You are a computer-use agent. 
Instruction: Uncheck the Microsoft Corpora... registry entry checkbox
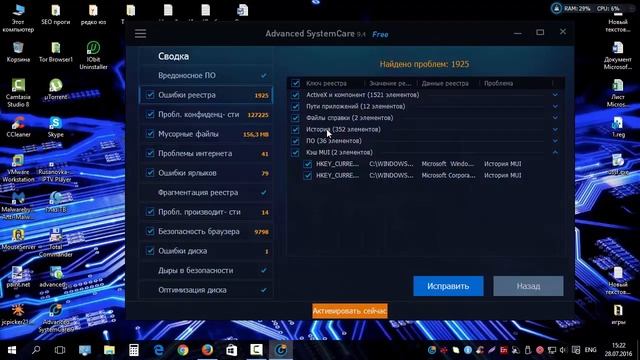[308, 176]
